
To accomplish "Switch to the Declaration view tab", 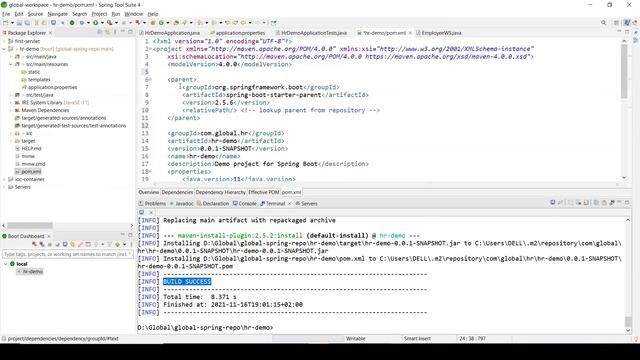I will click(213, 203).
